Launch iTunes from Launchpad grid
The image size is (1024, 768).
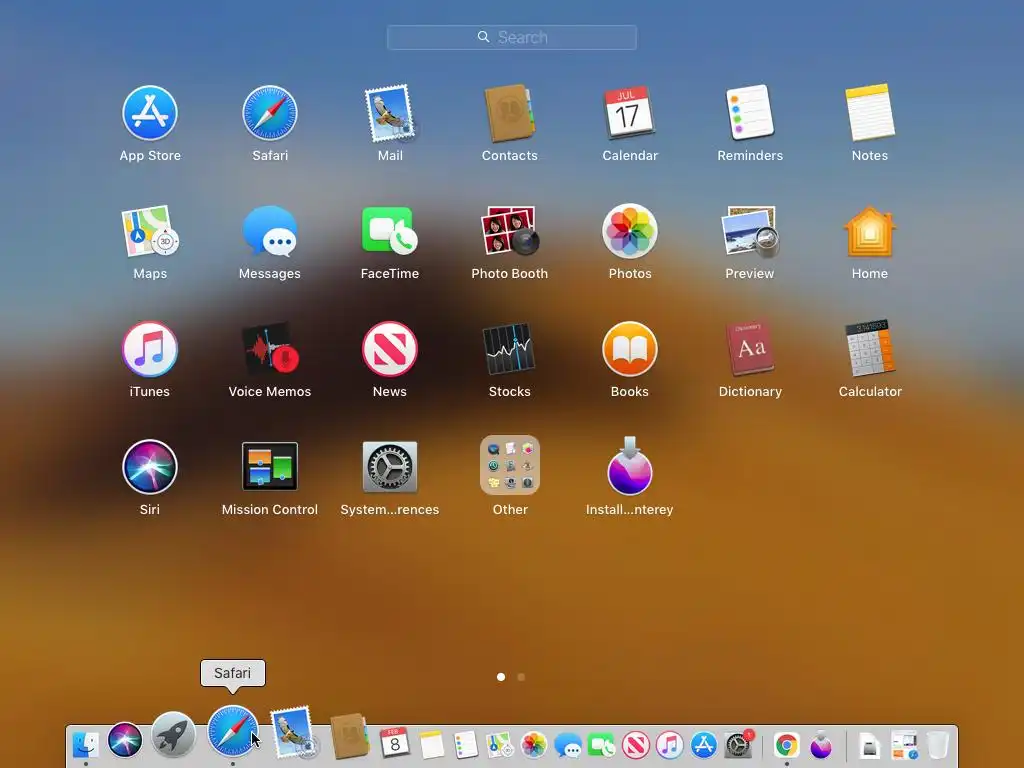150,349
